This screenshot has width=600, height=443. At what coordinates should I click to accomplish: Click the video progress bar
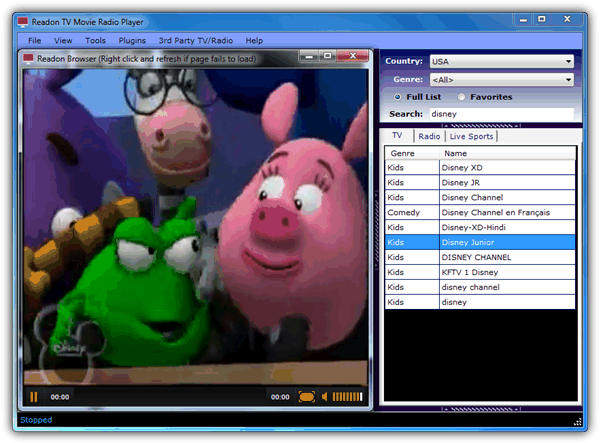tap(170, 397)
